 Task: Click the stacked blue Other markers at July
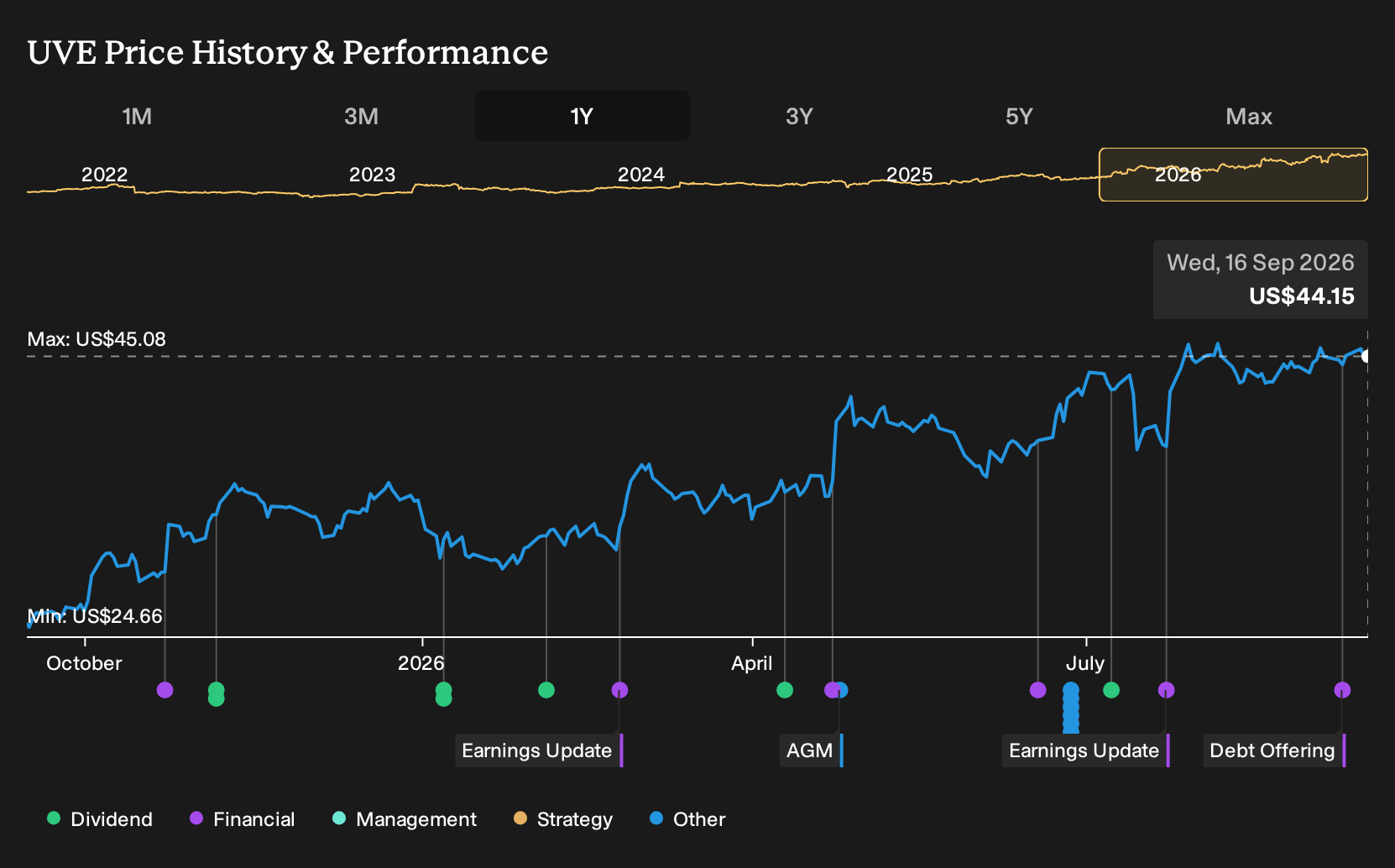1071,708
